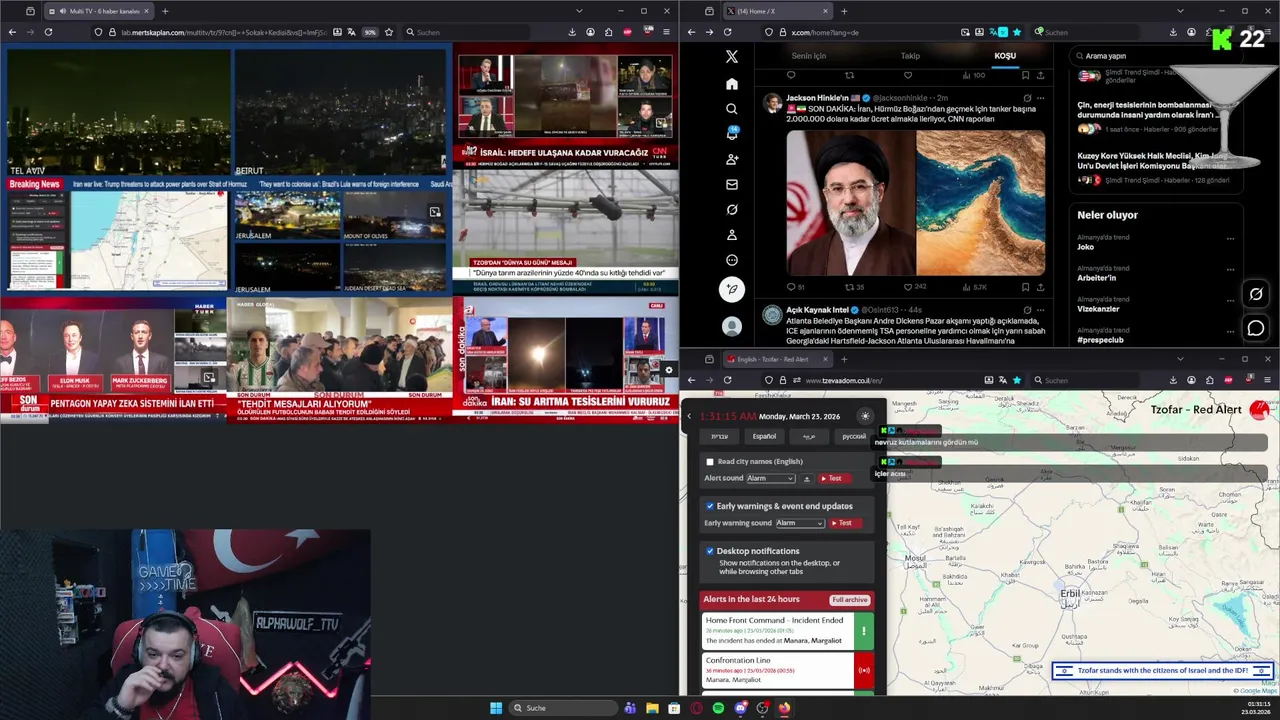Open the Alert sound dropdown
The image size is (1280, 720).
click(x=771, y=478)
